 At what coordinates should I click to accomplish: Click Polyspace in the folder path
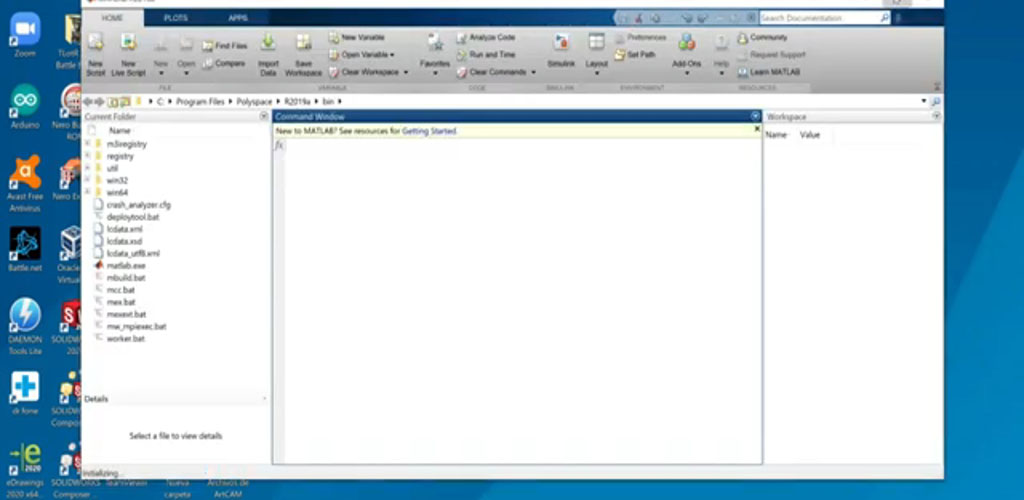pyautogui.click(x=254, y=102)
